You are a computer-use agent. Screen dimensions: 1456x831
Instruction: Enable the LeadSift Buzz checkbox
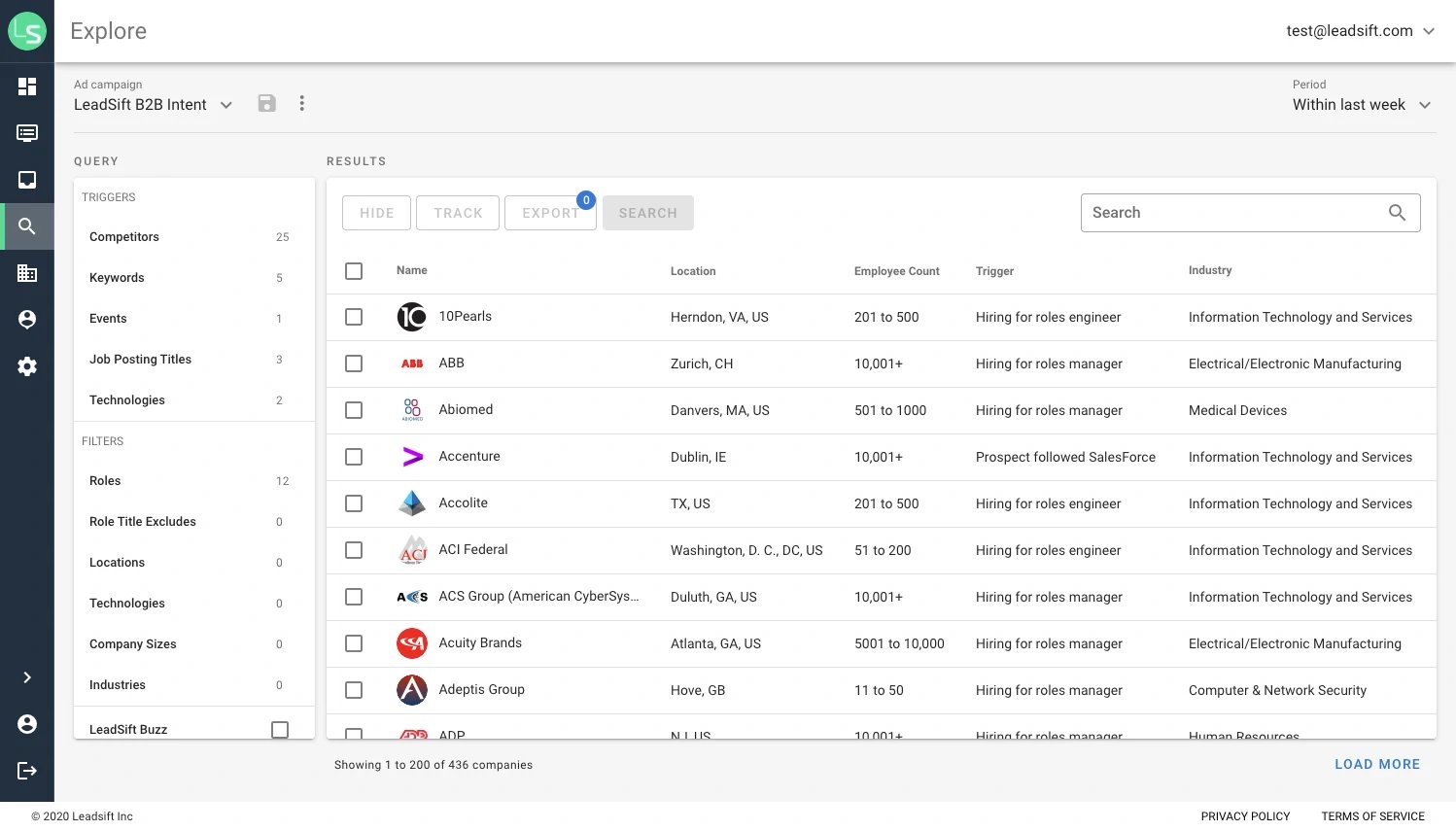(280, 730)
